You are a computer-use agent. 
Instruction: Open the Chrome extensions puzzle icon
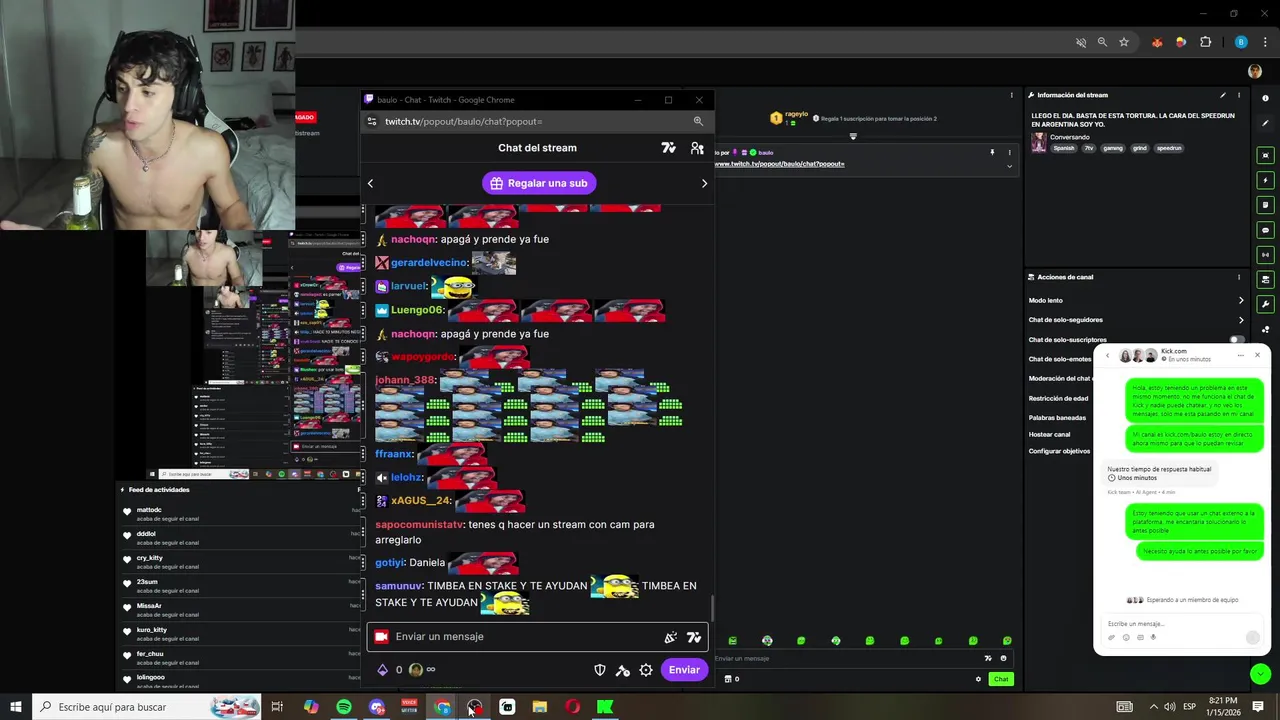(x=1205, y=42)
